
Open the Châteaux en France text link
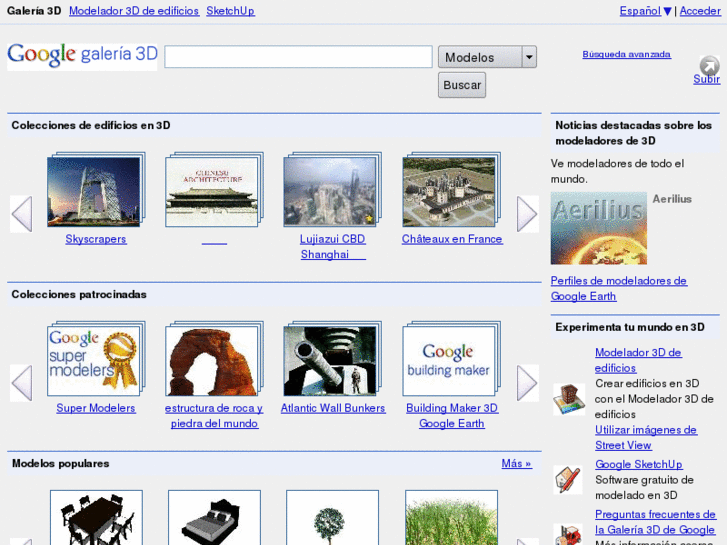pos(452,239)
